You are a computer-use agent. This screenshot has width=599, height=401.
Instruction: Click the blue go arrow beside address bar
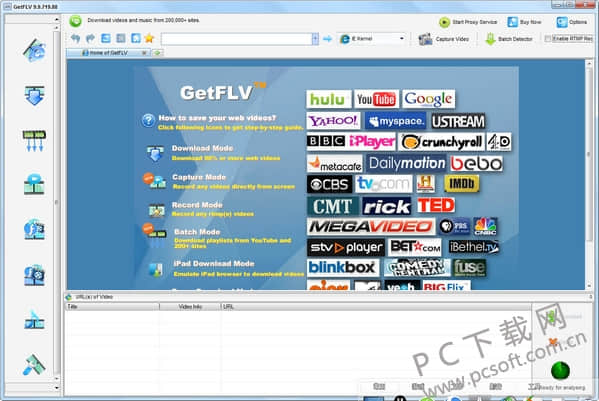click(x=327, y=39)
